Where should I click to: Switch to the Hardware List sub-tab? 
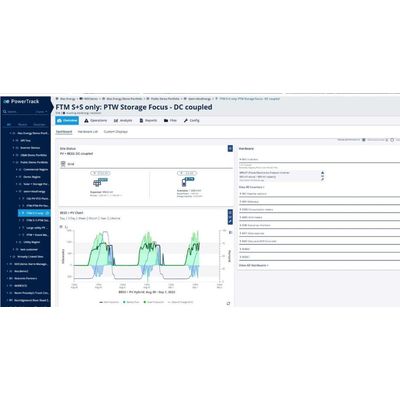(x=88, y=132)
